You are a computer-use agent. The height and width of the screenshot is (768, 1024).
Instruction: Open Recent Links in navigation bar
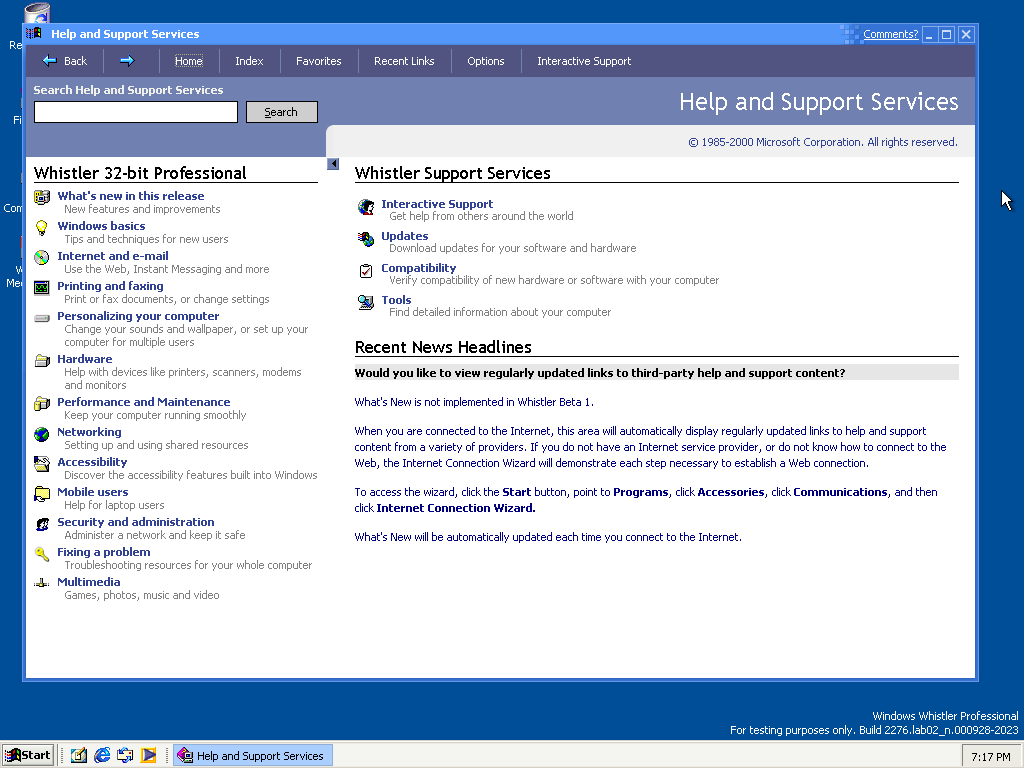tap(404, 61)
